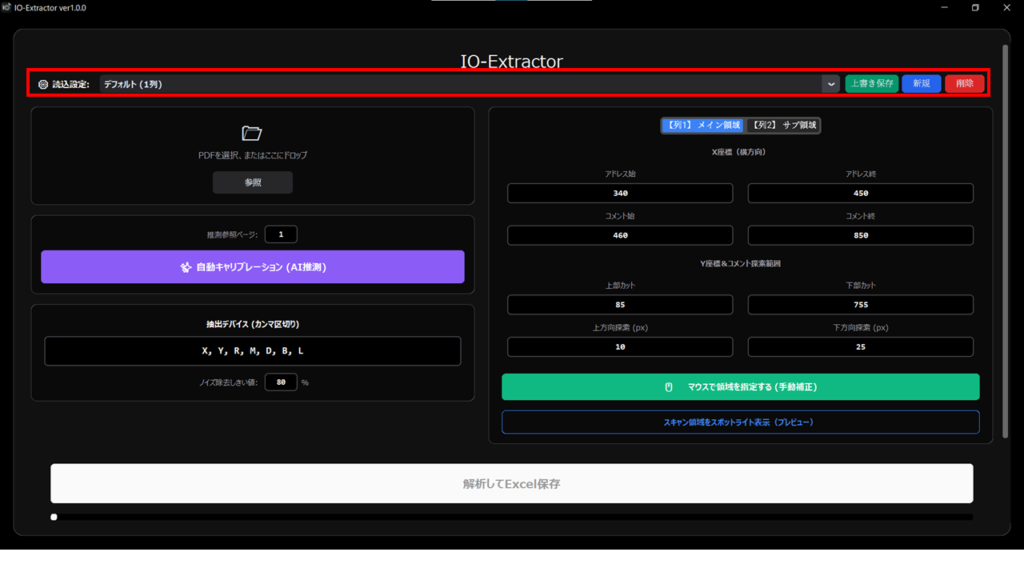Click the 推測参照ページ number field
The image size is (1024, 576).
(x=281, y=235)
